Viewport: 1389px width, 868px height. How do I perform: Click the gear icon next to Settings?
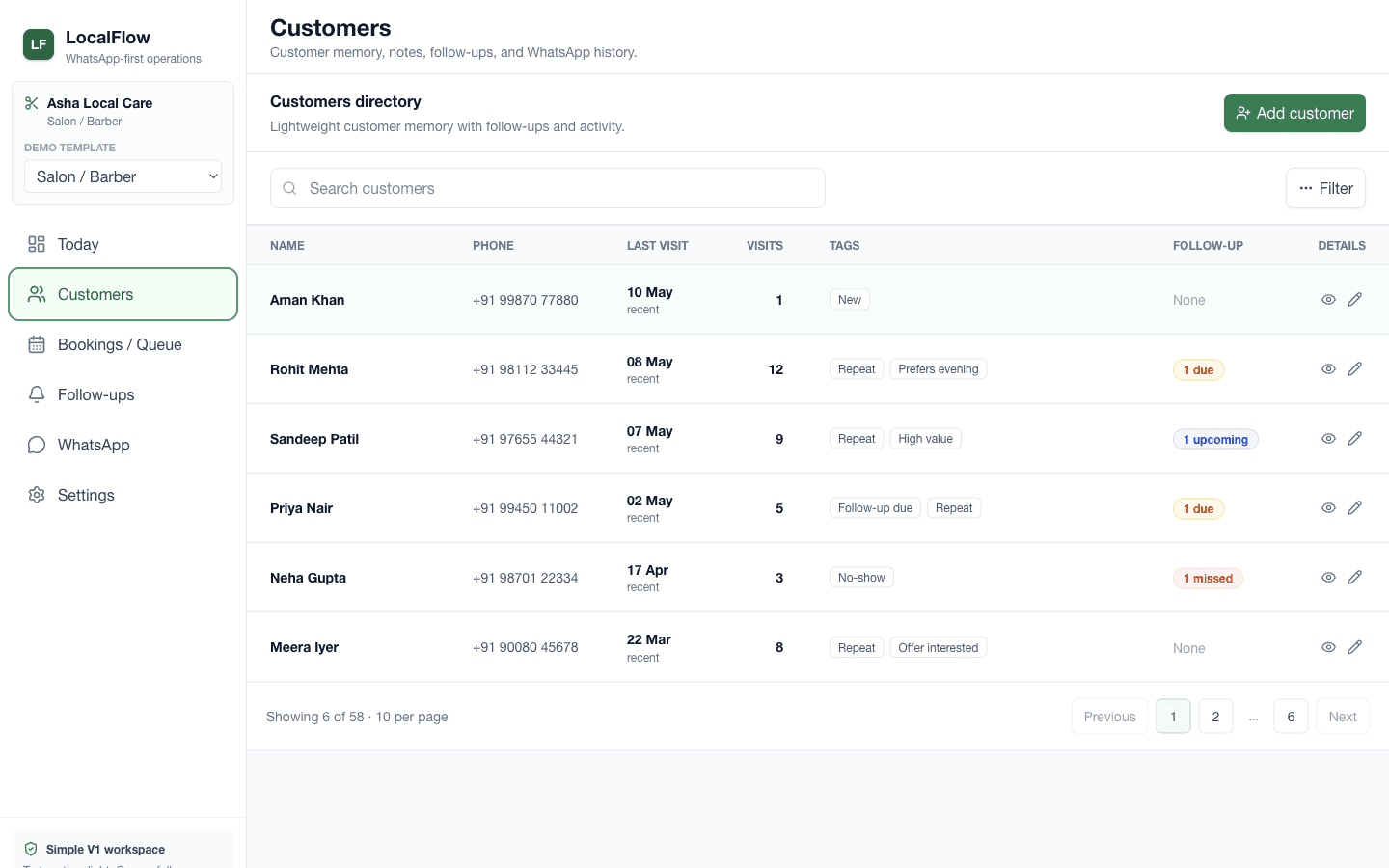[x=37, y=495]
